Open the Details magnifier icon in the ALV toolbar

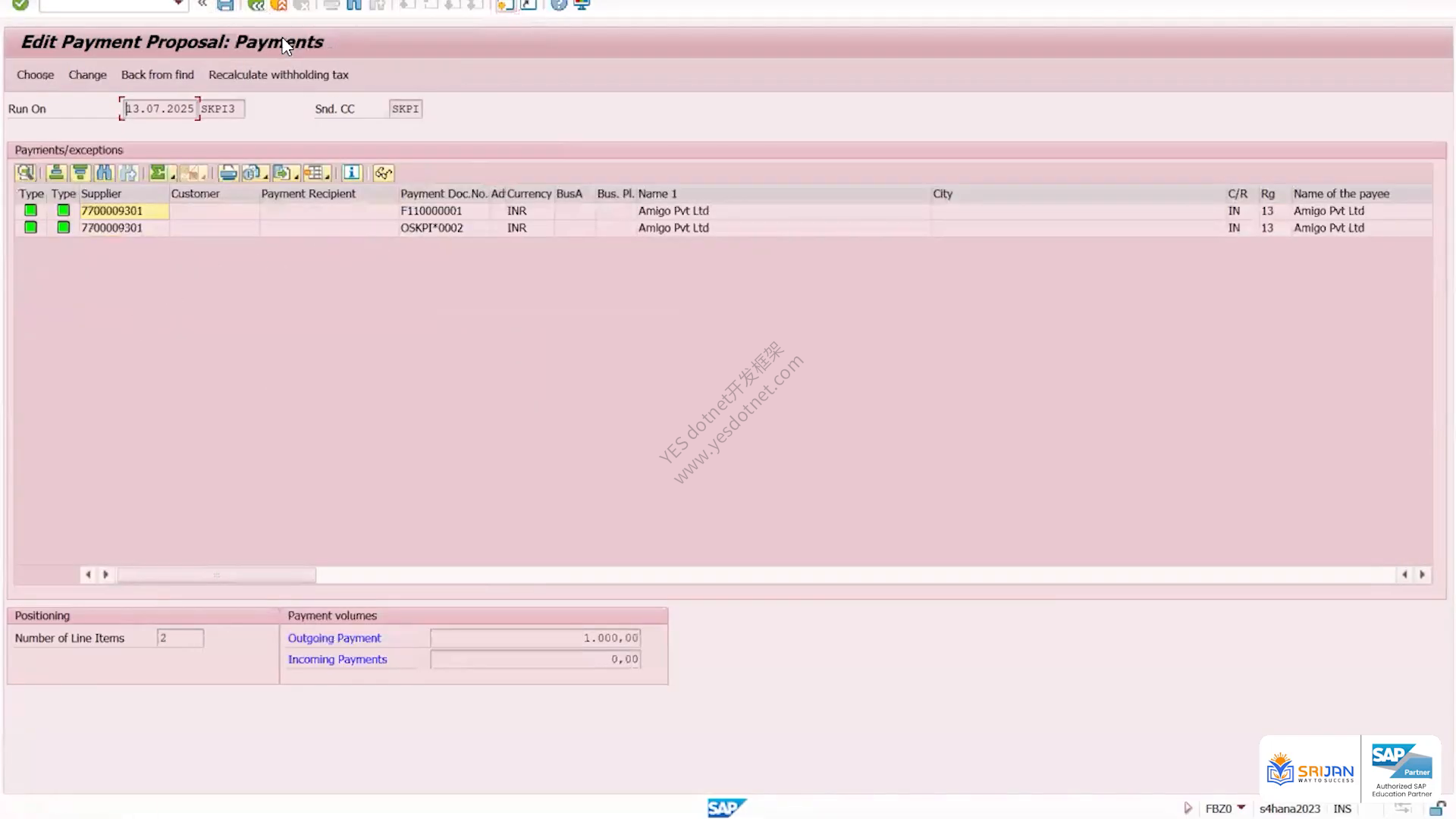25,173
